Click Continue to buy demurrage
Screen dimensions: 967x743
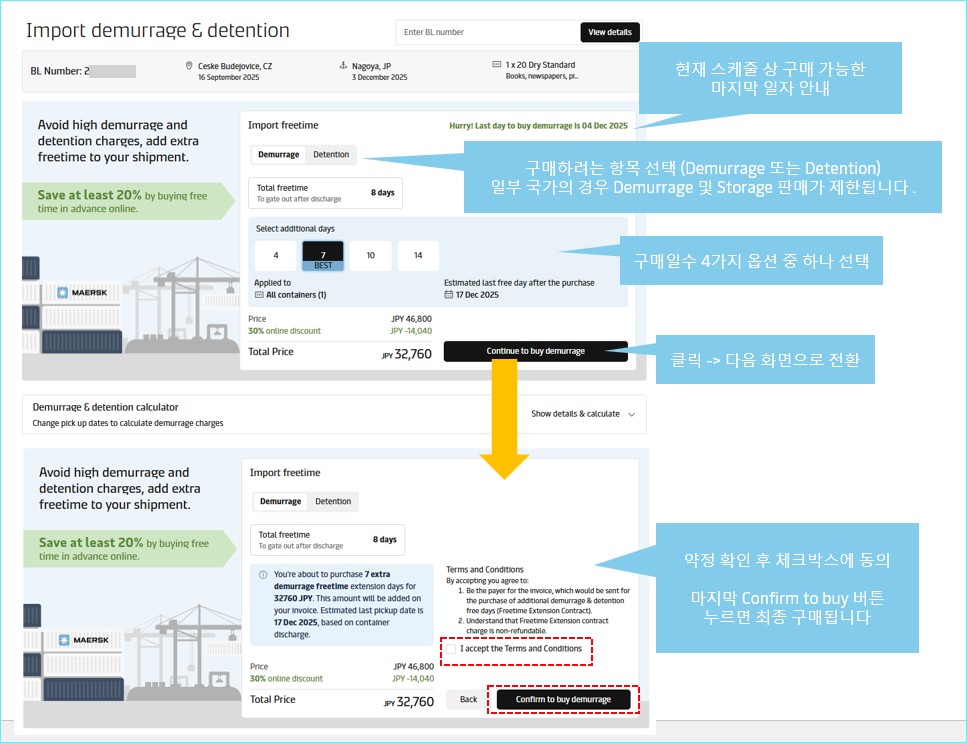coord(535,351)
